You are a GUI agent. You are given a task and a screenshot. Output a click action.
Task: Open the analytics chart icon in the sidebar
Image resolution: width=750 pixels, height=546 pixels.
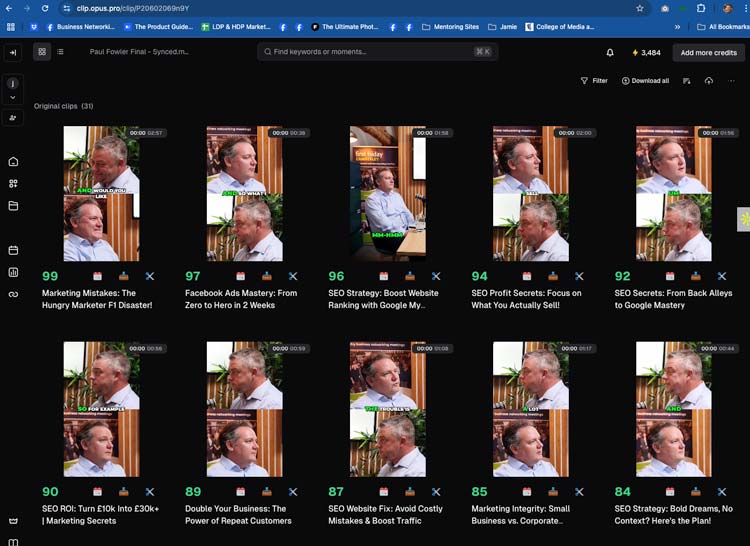pos(13,272)
